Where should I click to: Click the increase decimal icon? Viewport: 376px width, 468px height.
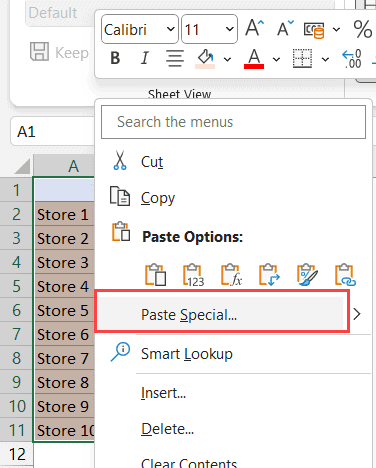click(352, 59)
